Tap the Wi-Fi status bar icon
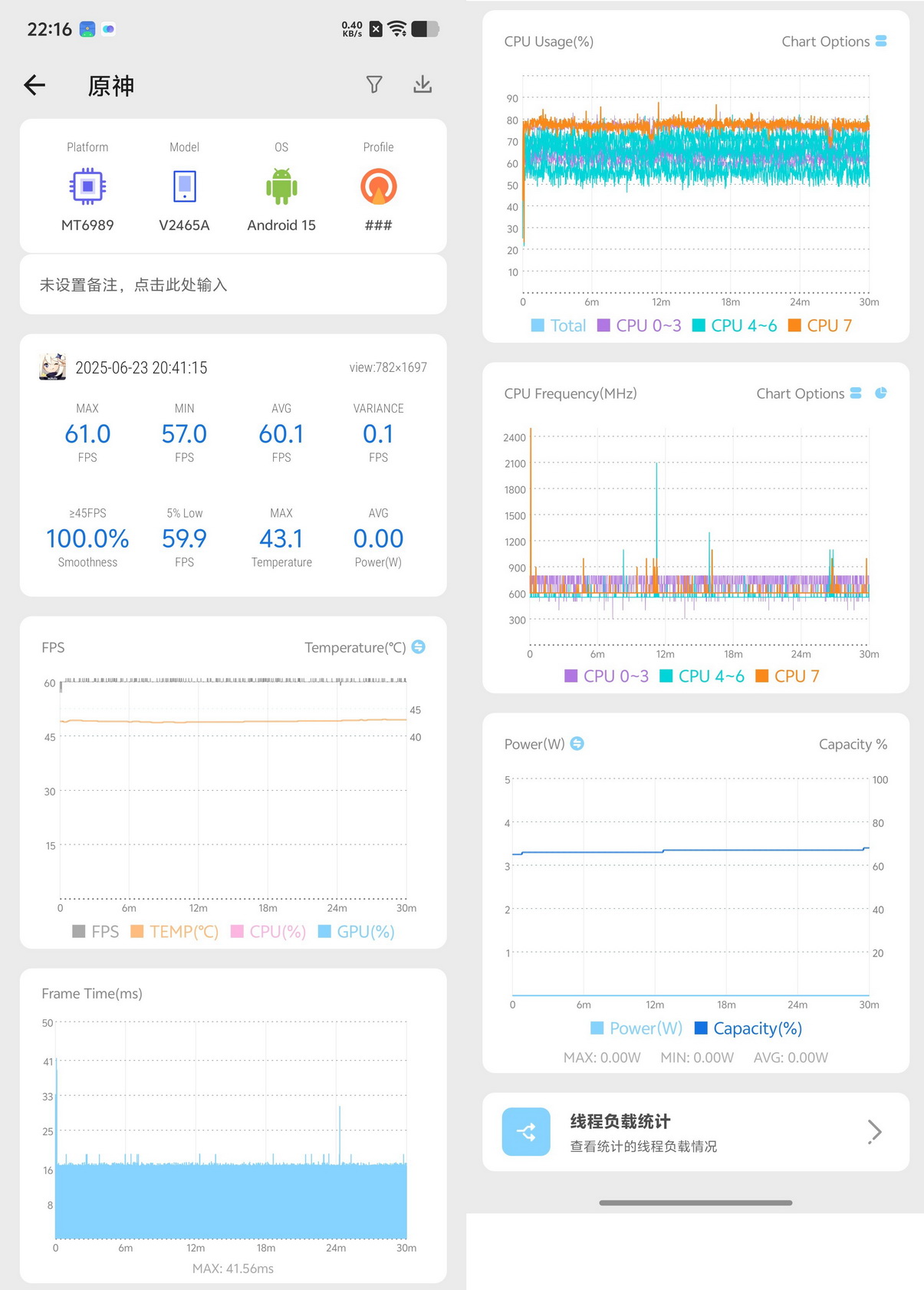924x1290 pixels. click(397, 29)
